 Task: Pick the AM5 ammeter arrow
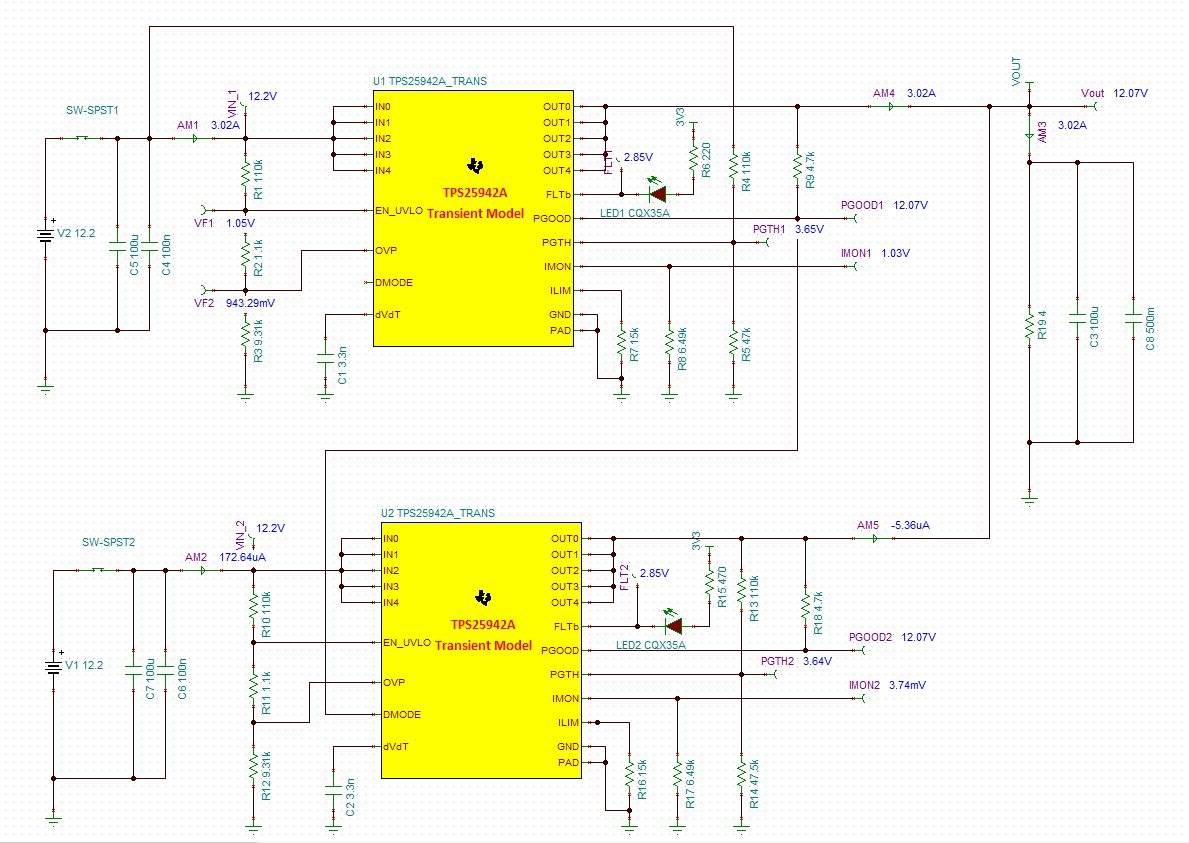[876, 539]
